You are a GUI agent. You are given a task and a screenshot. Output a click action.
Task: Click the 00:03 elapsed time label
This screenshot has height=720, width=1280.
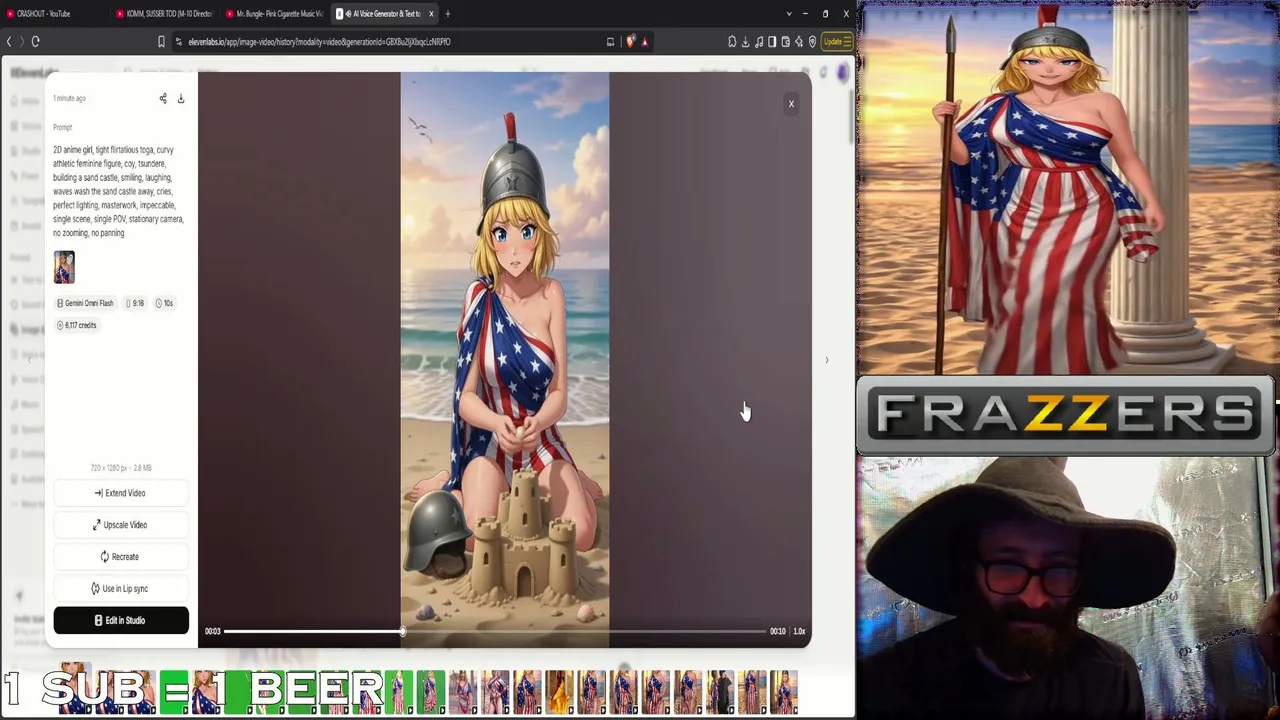point(212,631)
